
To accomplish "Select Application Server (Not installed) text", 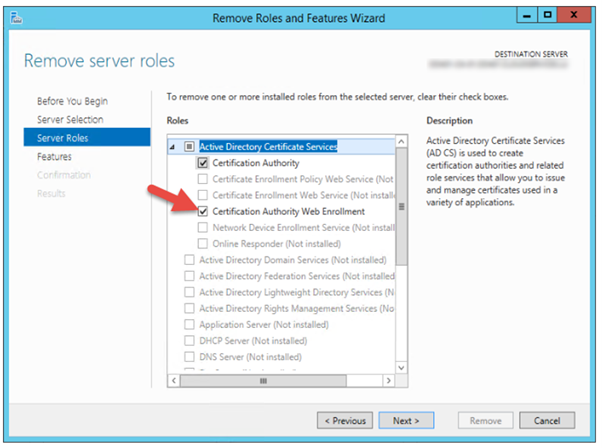I will tap(264, 325).
